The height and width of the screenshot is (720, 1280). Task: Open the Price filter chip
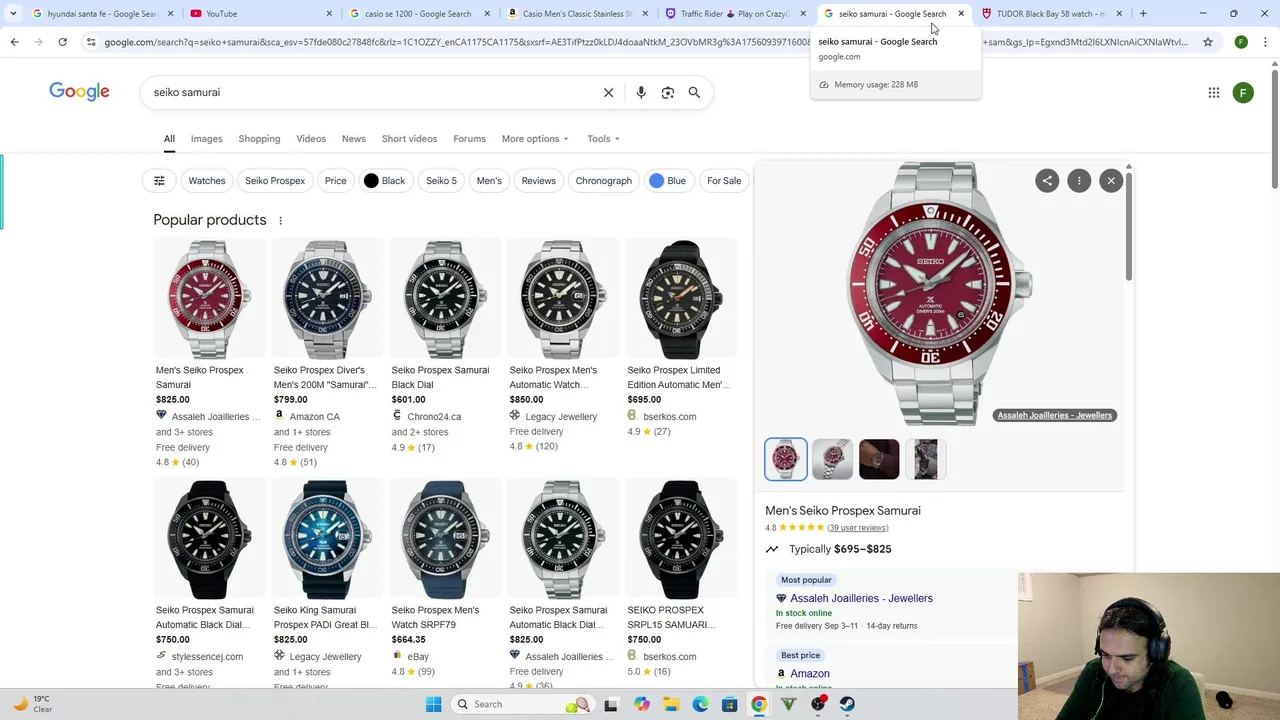point(335,181)
